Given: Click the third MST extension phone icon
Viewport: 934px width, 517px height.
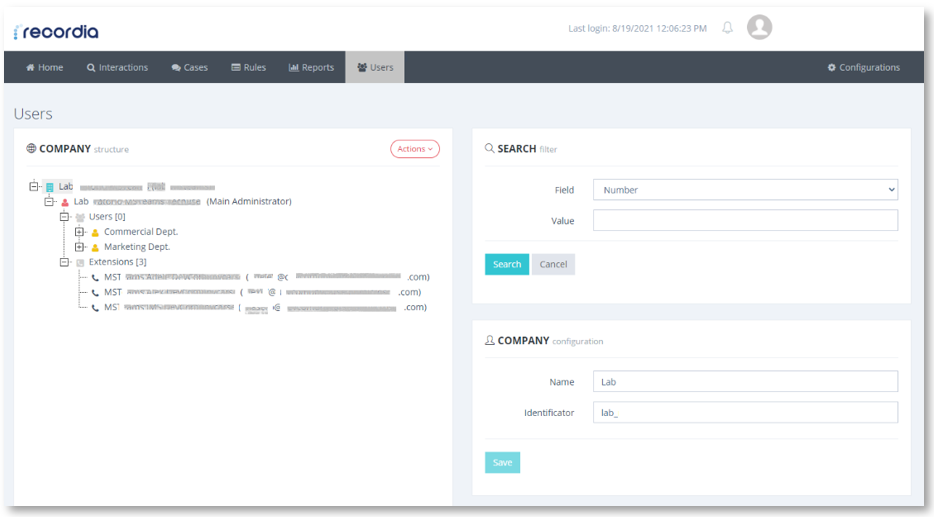Looking at the screenshot, I should pos(95,308).
